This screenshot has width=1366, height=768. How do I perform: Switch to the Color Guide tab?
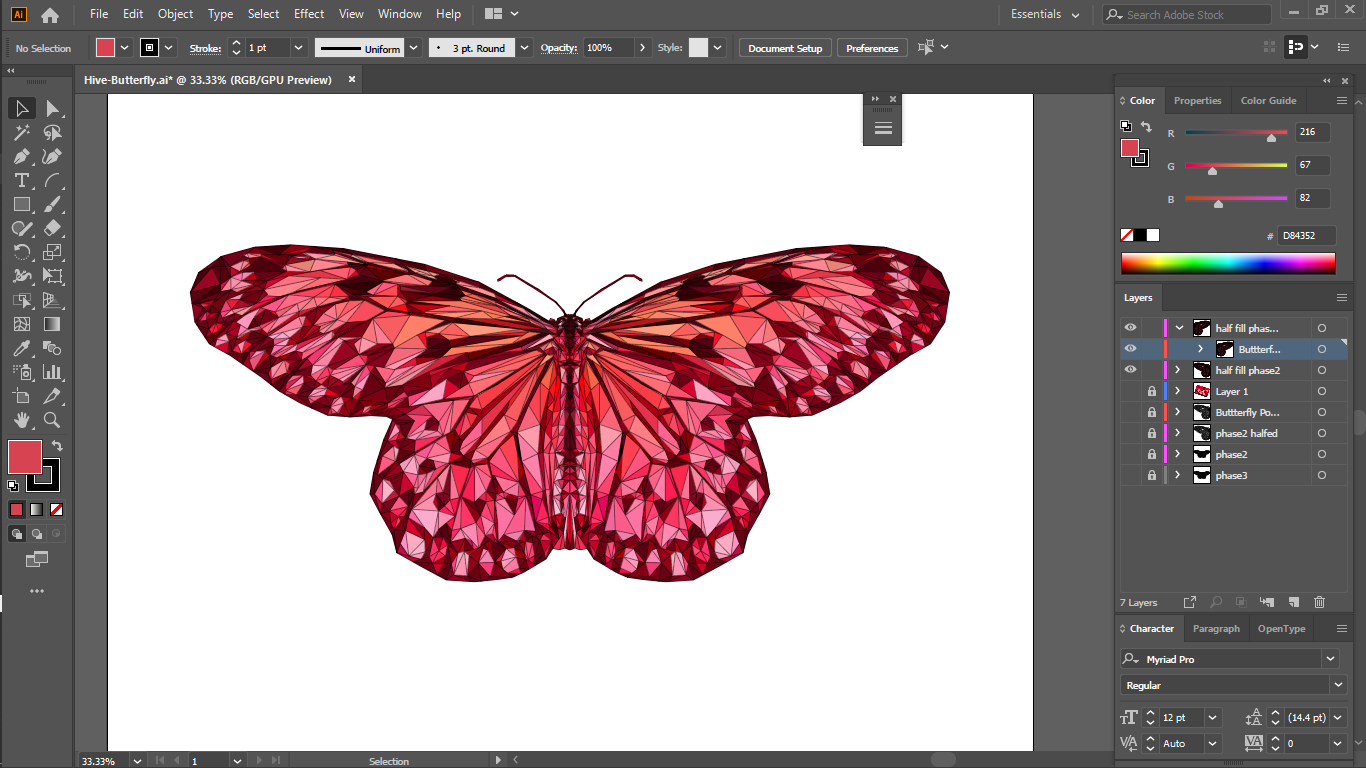[x=1268, y=101]
